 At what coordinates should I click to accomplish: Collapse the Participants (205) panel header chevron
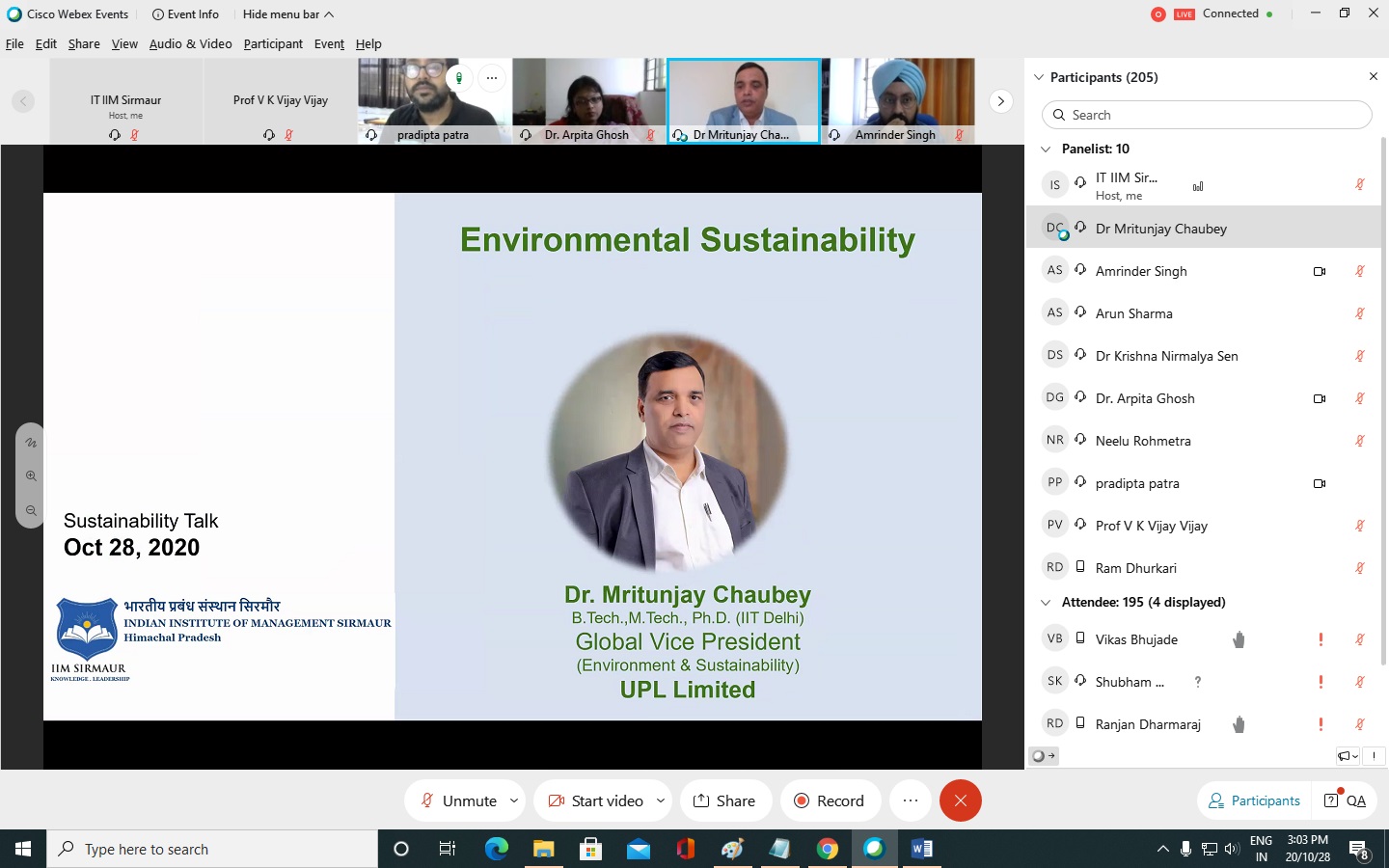[x=1039, y=77]
